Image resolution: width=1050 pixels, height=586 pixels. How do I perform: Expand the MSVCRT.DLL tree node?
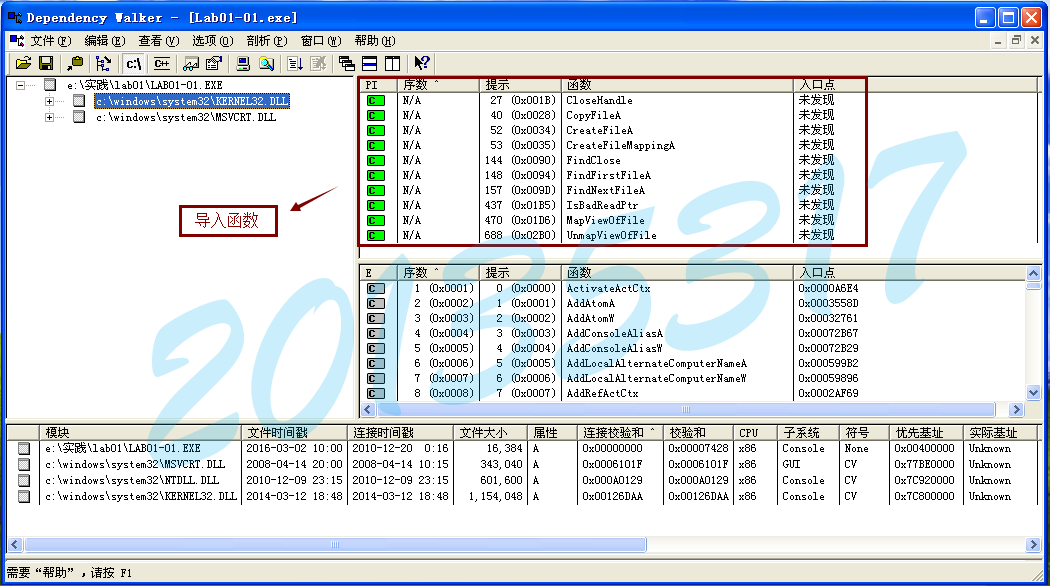pos(49,117)
